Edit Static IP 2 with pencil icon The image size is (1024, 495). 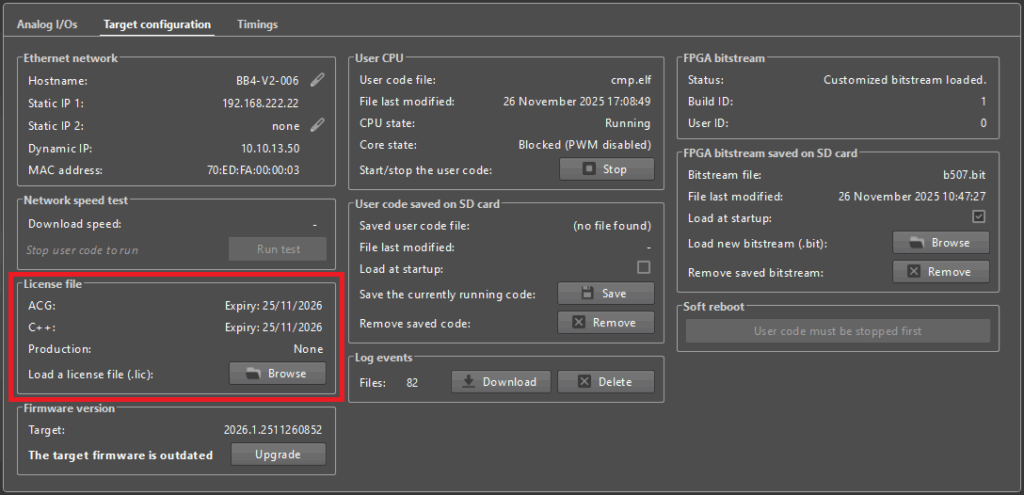[x=317, y=125]
